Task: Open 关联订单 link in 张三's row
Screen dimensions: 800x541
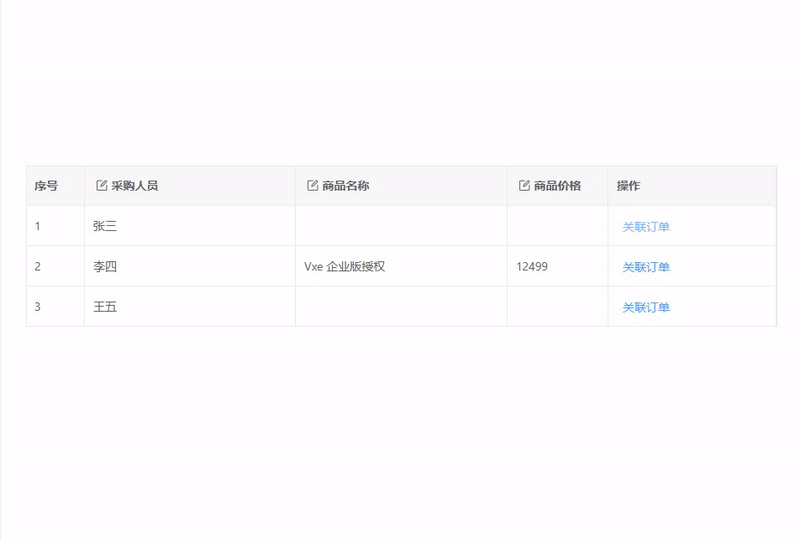Action: [x=646, y=227]
